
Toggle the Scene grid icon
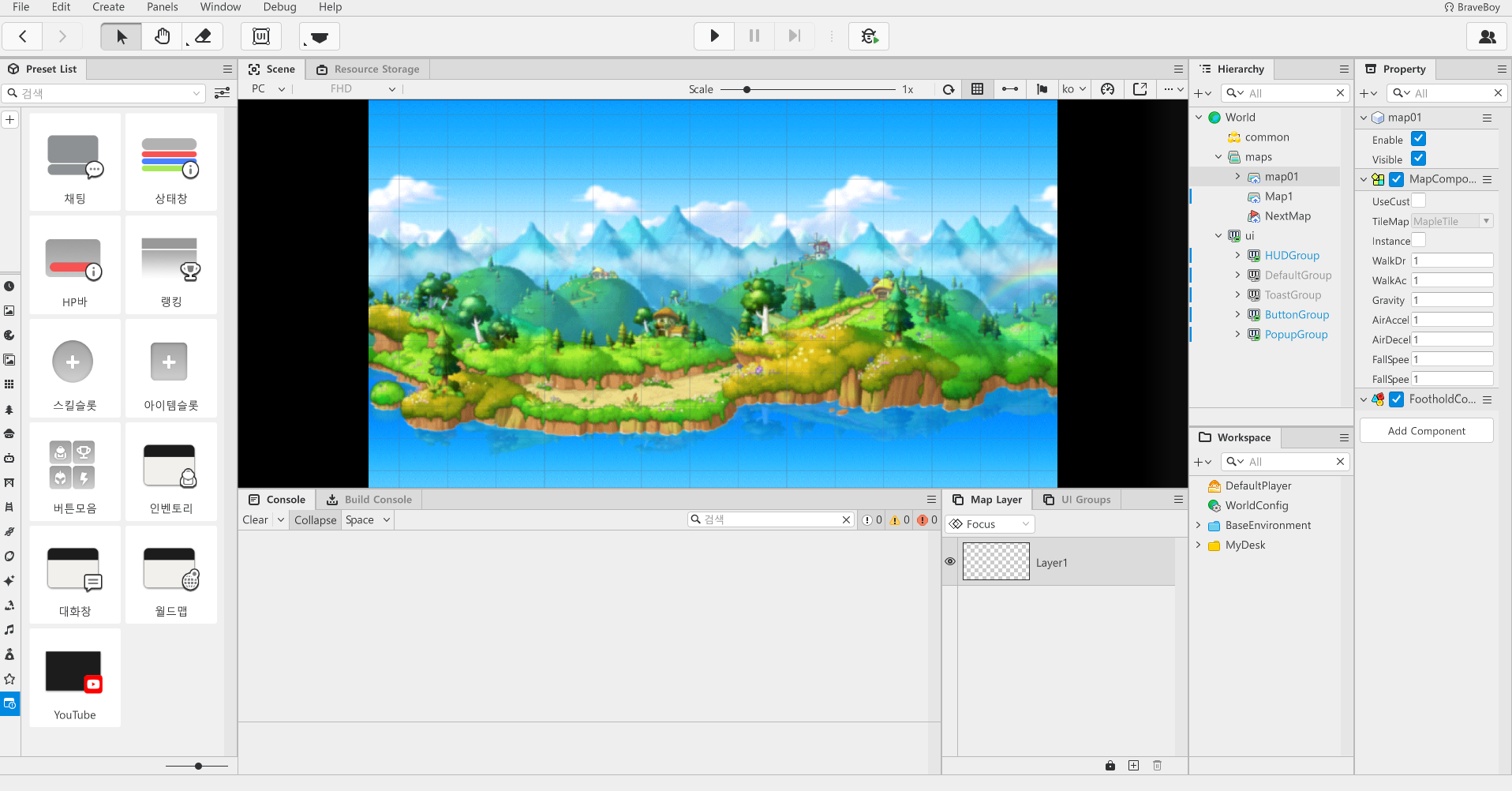[x=977, y=89]
